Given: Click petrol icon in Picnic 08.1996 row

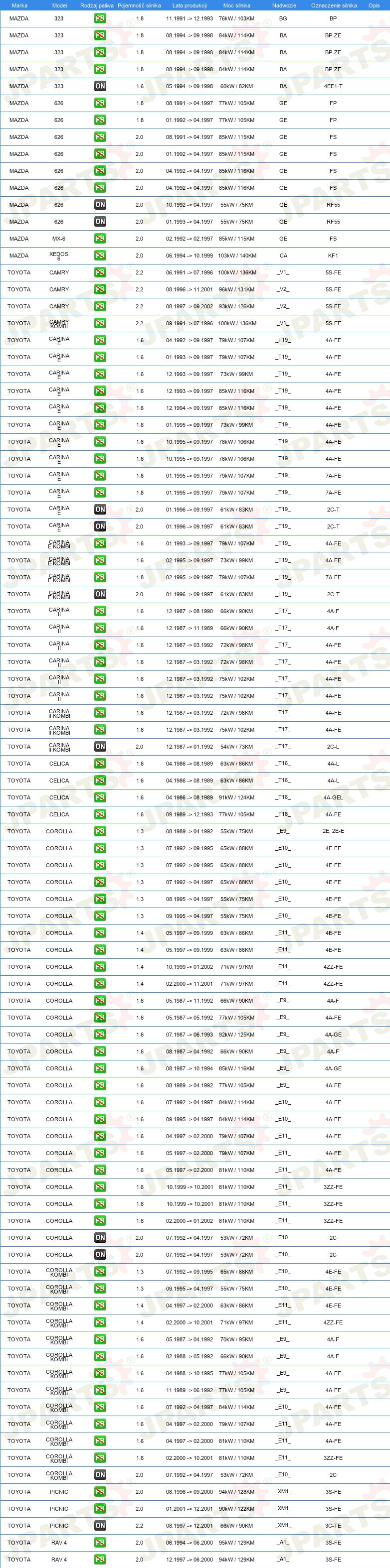Looking at the screenshot, I should pyautogui.click(x=100, y=1491).
